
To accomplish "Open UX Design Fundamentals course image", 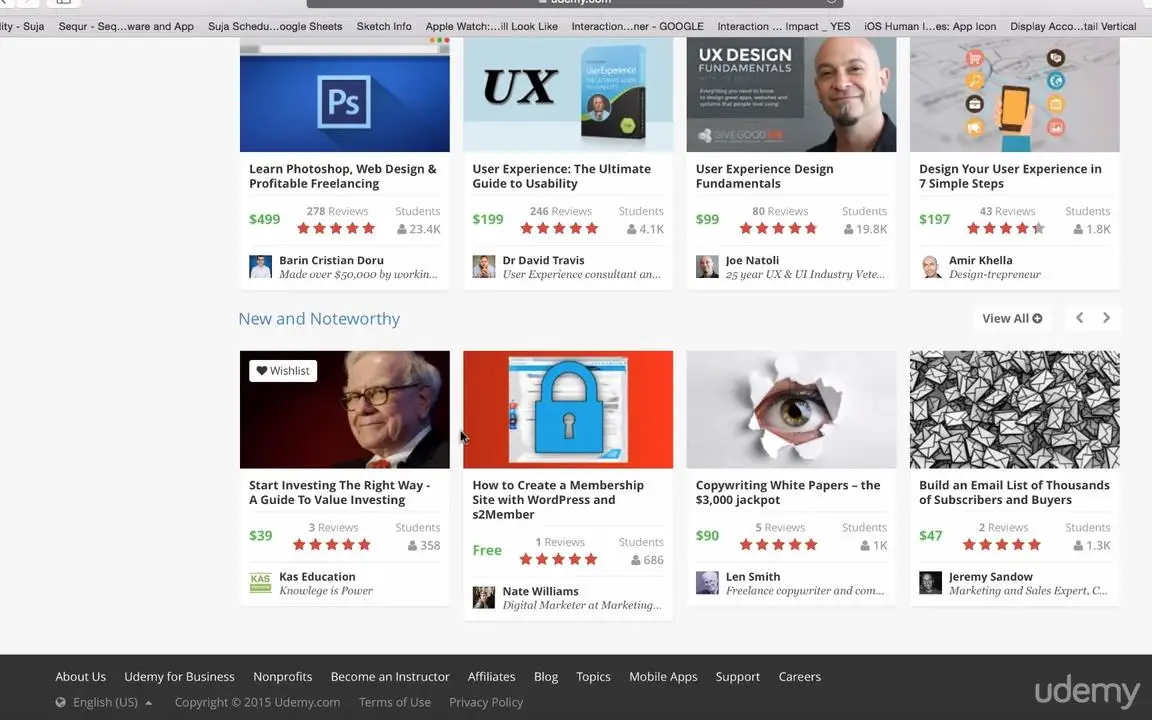I will pyautogui.click(x=791, y=95).
